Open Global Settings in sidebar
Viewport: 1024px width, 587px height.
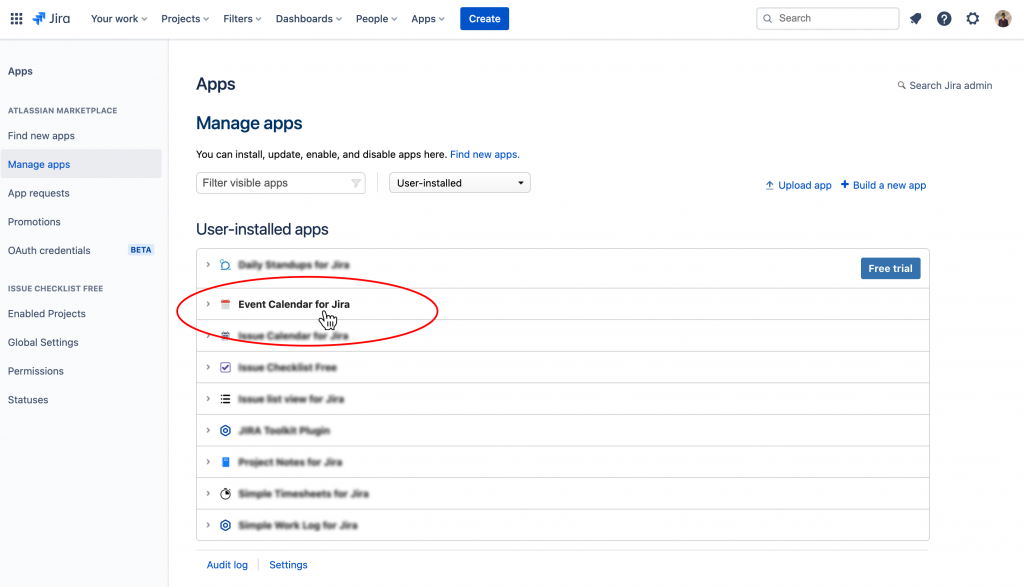coord(43,343)
